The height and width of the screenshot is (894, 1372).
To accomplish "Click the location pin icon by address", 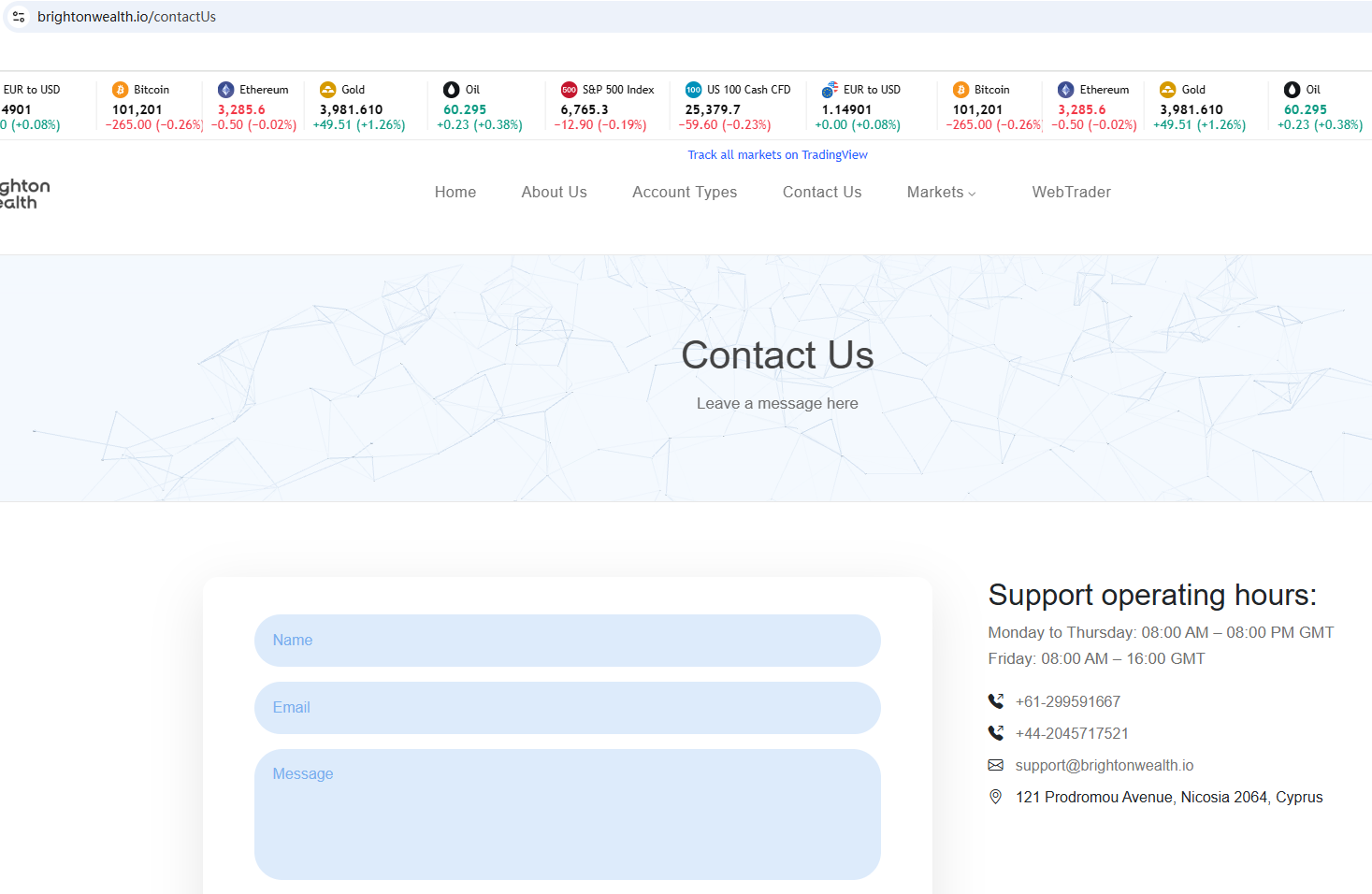I will [996, 797].
